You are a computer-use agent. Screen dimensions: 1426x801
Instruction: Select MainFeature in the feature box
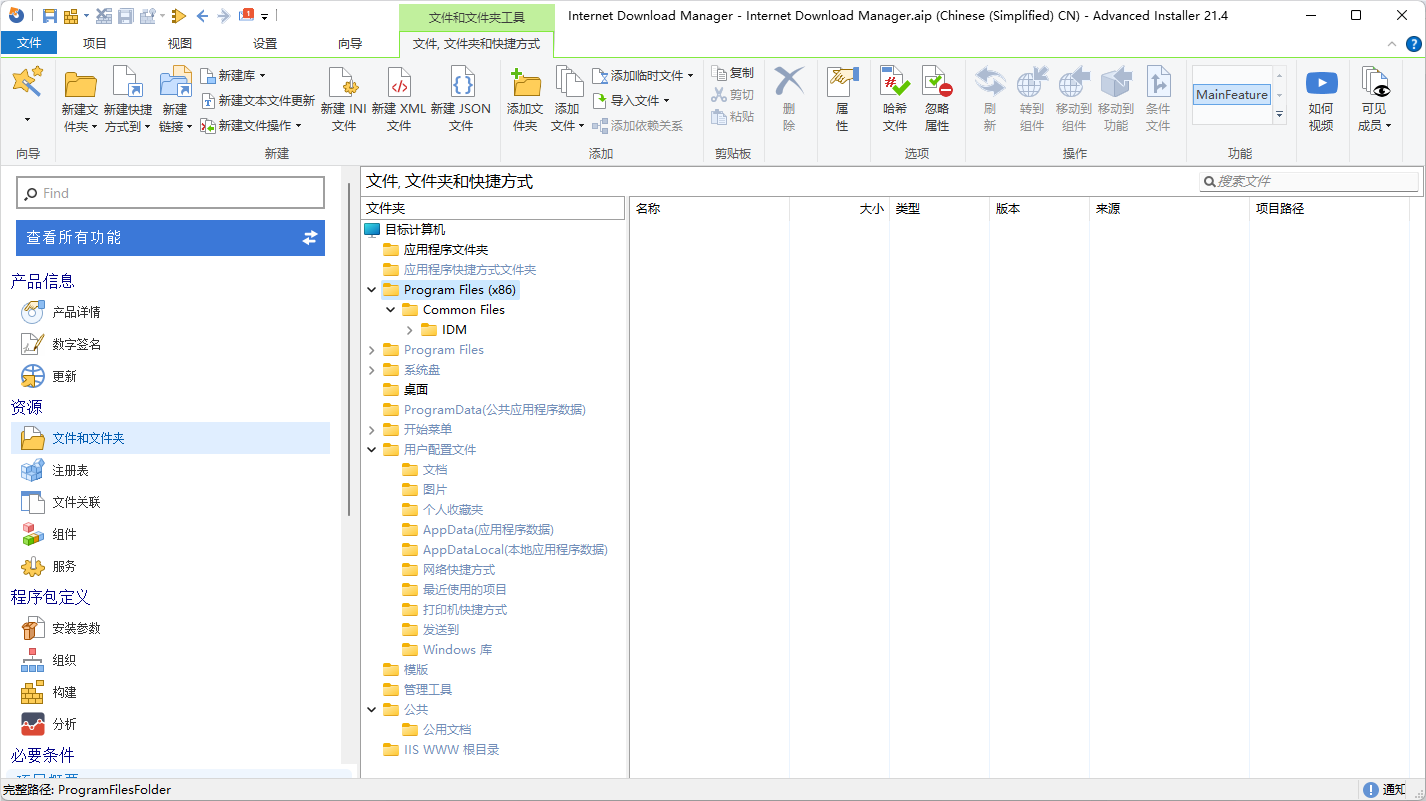click(1232, 95)
